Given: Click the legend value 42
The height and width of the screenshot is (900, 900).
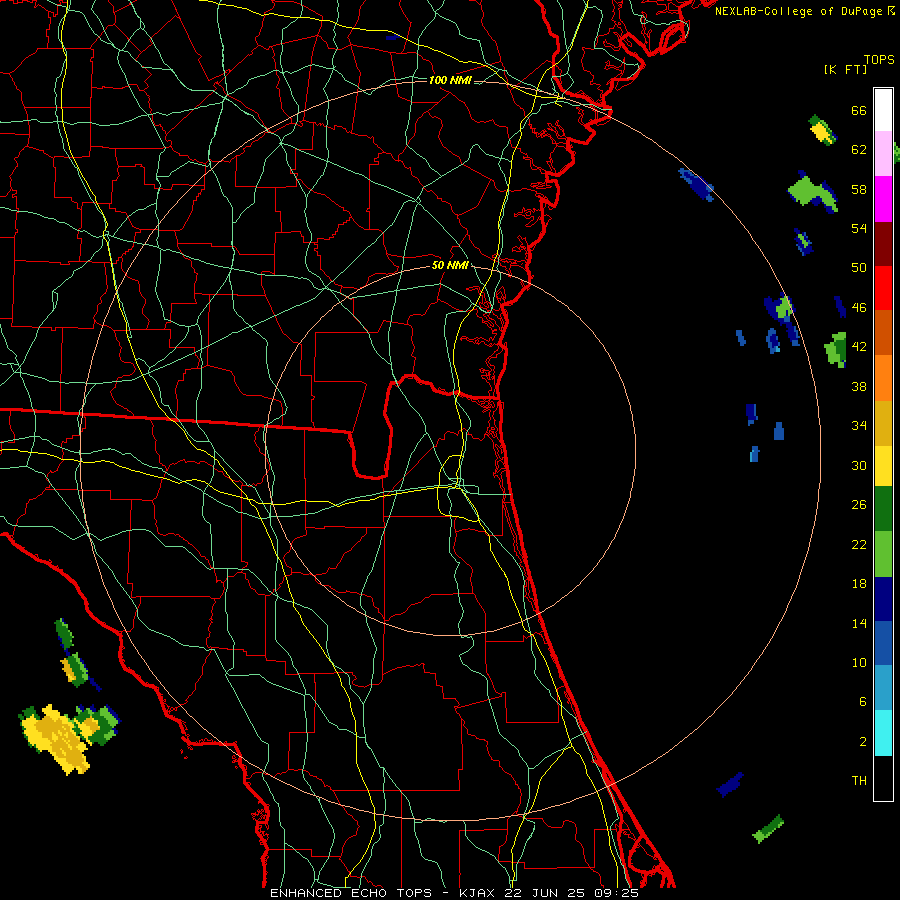Looking at the screenshot, I should click(859, 347).
